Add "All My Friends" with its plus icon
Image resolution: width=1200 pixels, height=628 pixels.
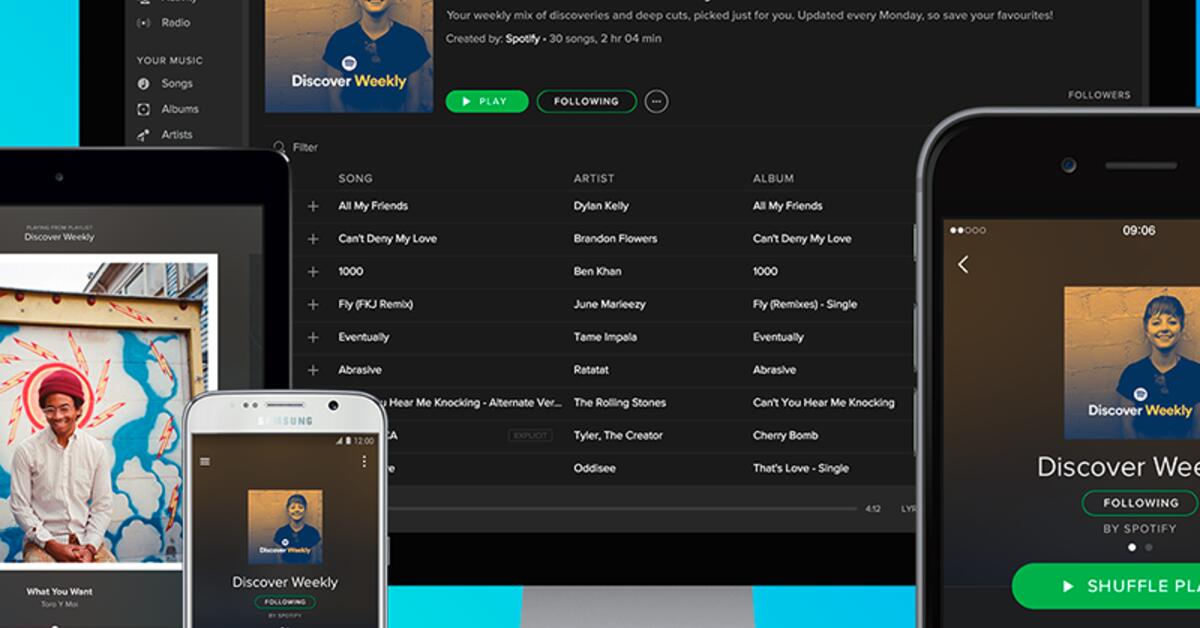pos(313,206)
